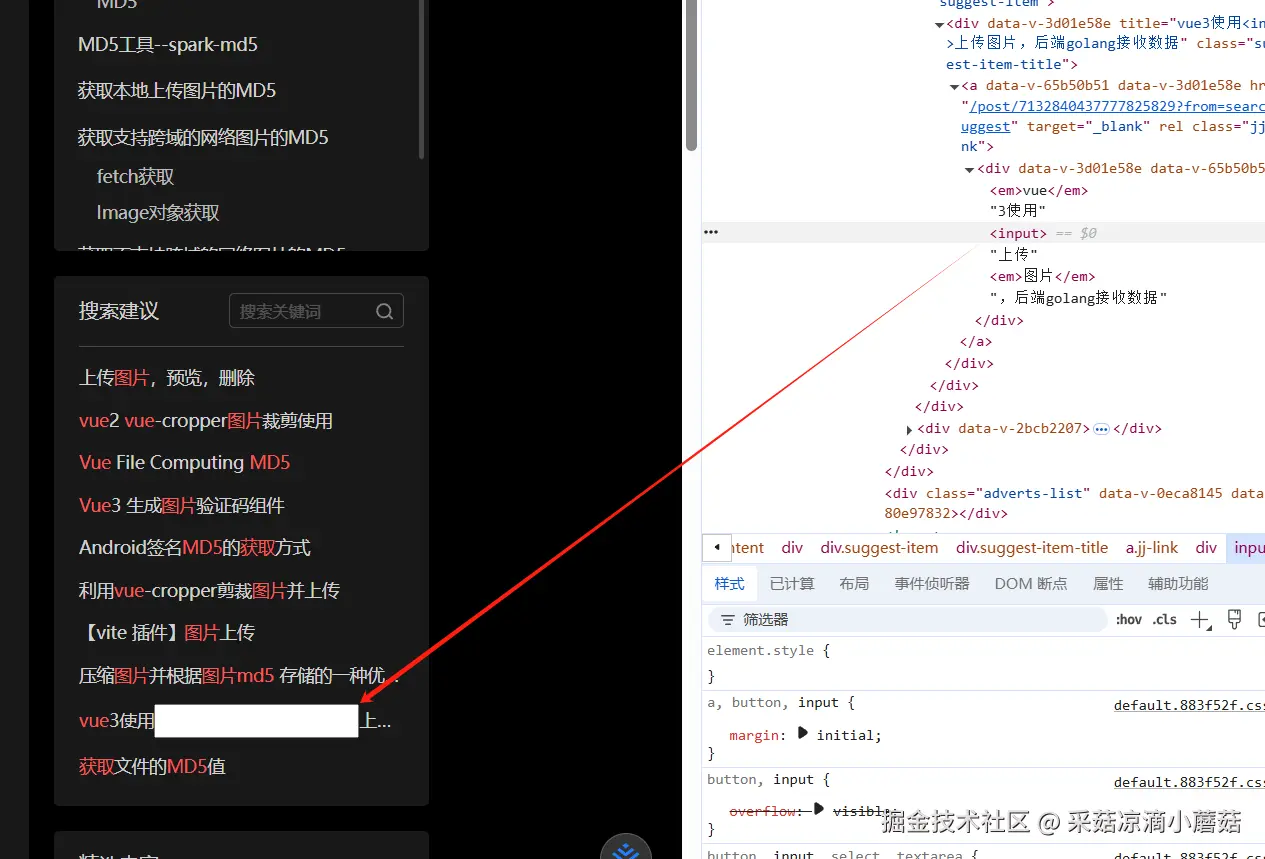Screen dimensions: 1265x859
Task: Click the ••• more actions beside the selected input element
Action: point(711,231)
